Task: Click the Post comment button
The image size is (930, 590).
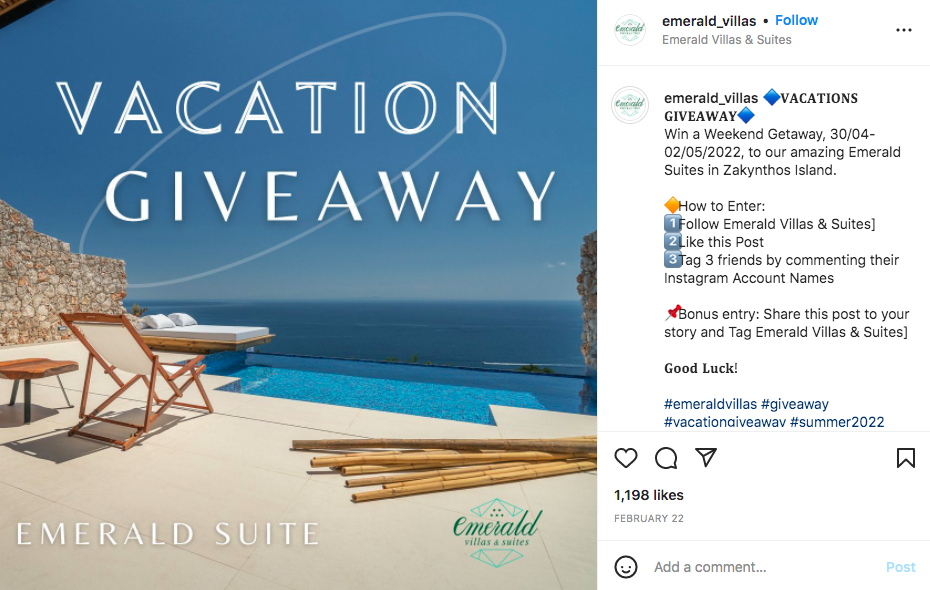Action: pyautogui.click(x=900, y=567)
